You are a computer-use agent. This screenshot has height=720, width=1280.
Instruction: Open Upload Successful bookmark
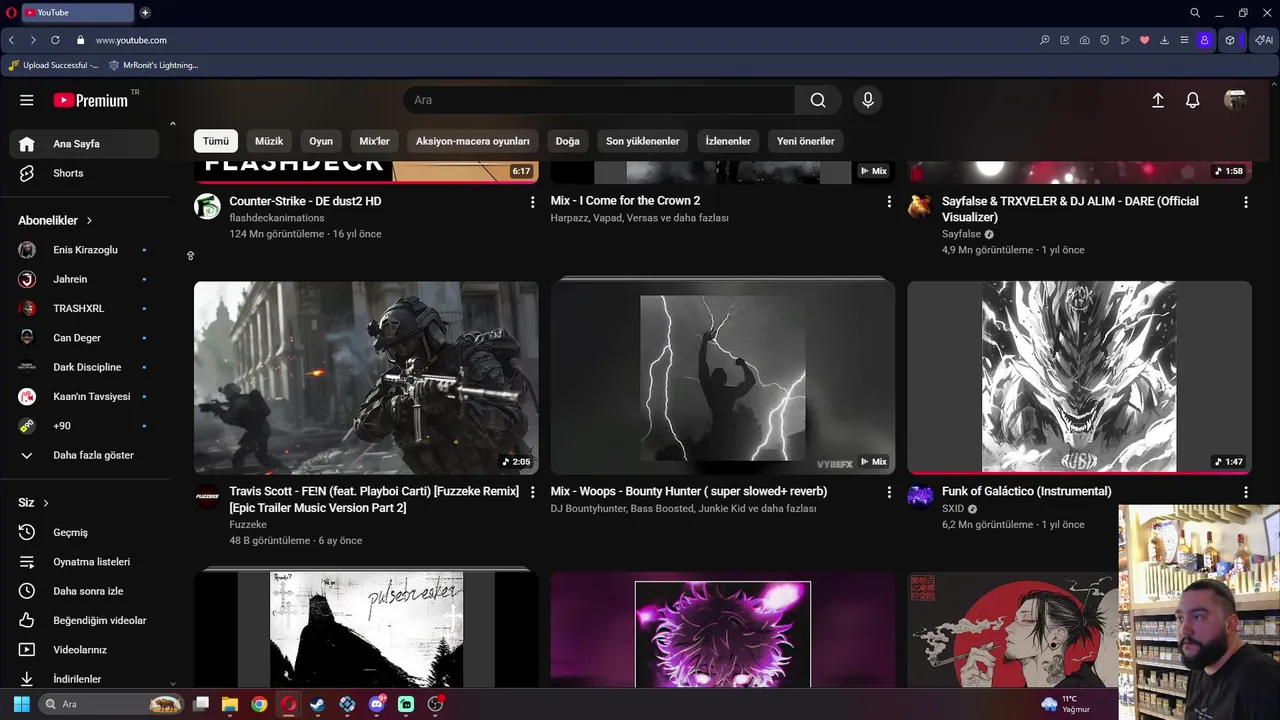pyautogui.click(x=53, y=65)
